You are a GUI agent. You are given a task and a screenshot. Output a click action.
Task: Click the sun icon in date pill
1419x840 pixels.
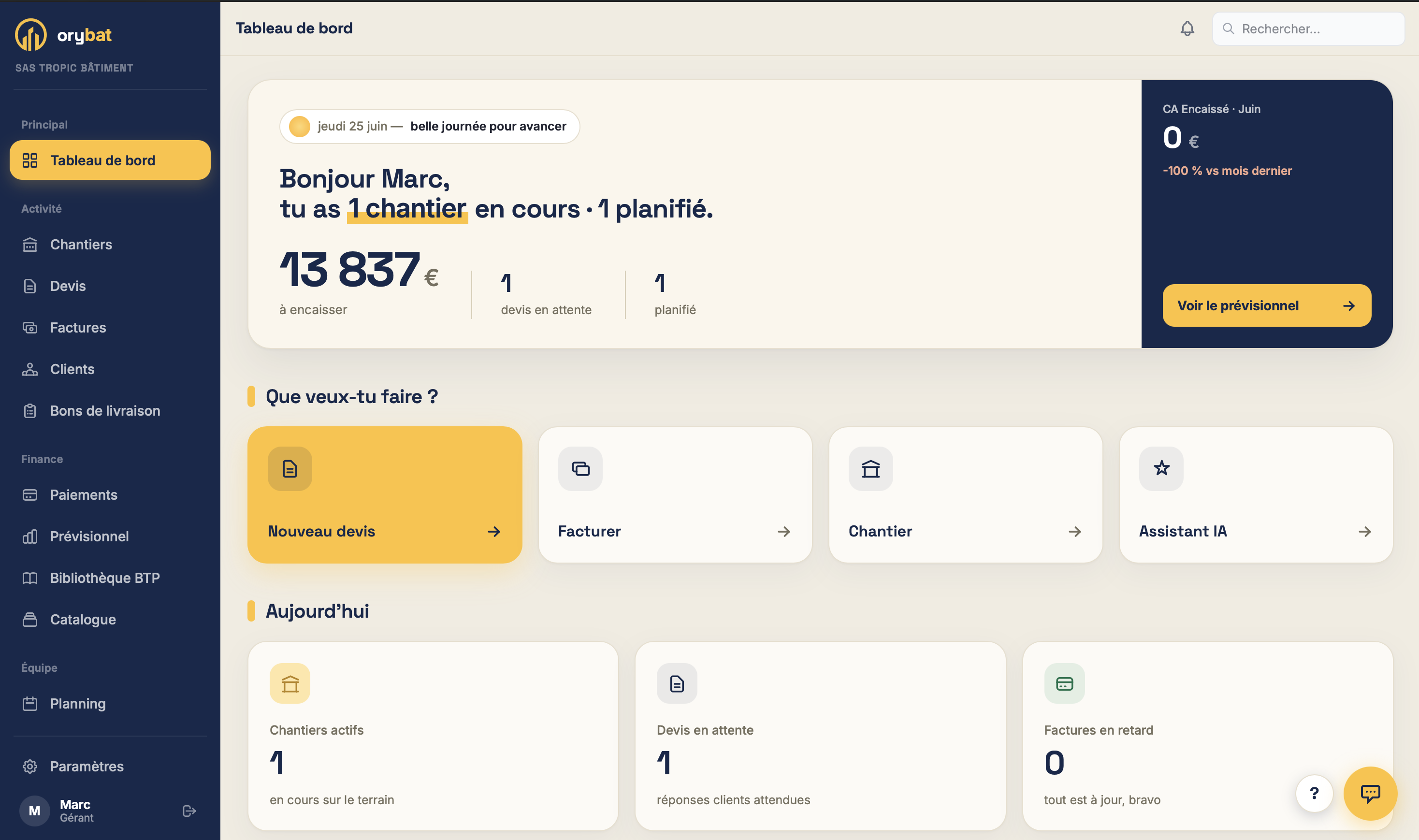(300, 126)
